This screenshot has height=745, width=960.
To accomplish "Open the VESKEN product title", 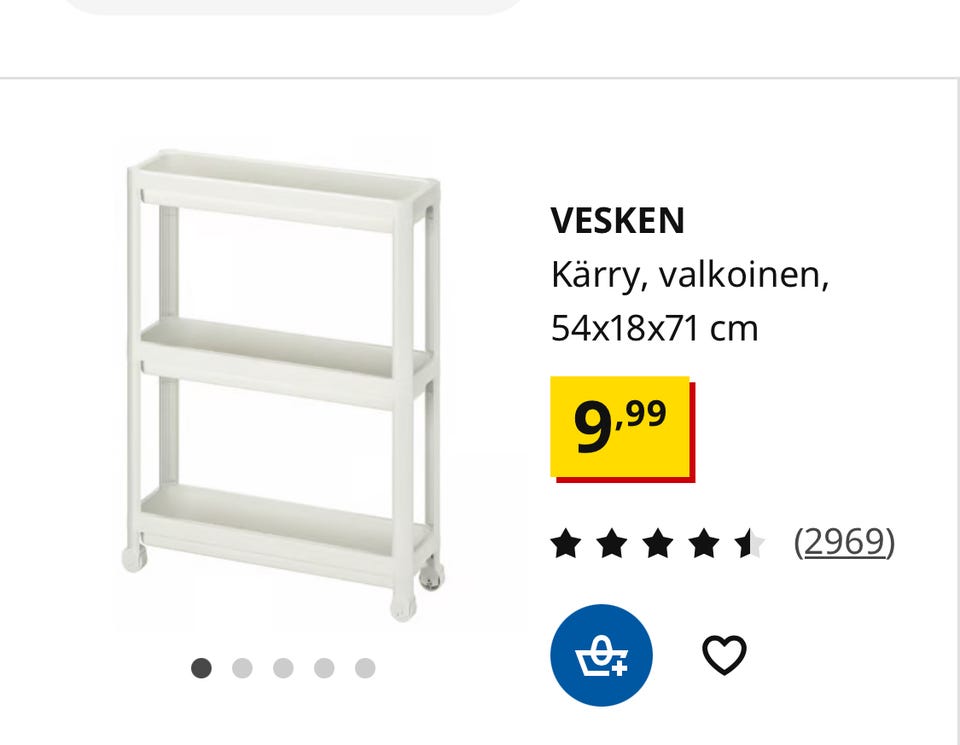I will tap(617, 221).
